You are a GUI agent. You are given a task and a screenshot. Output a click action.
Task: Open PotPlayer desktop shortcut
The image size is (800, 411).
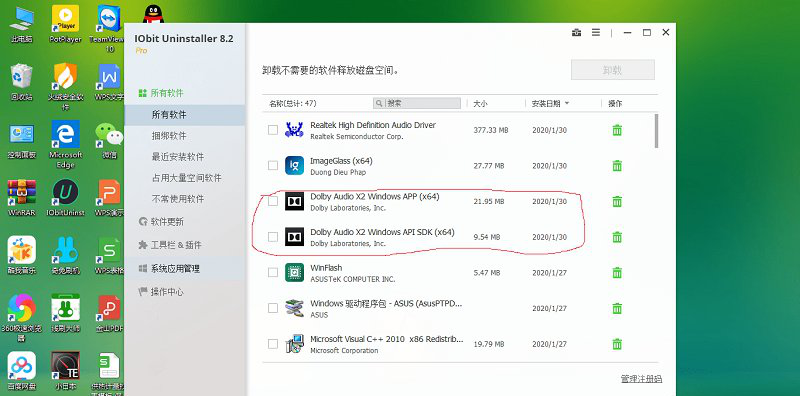click(65, 24)
